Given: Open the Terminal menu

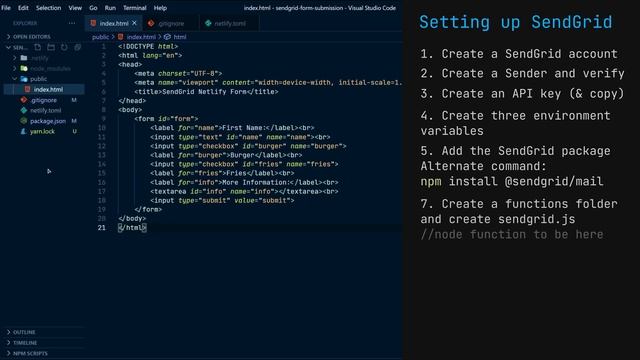Looking at the screenshot, I should 135,8.
